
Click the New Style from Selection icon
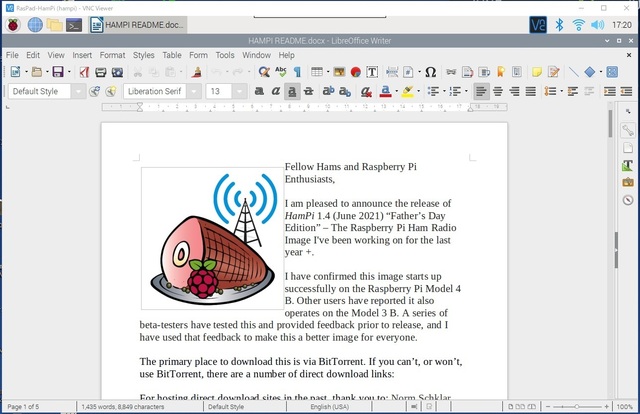pyautogui.click(x=111, y=91)
